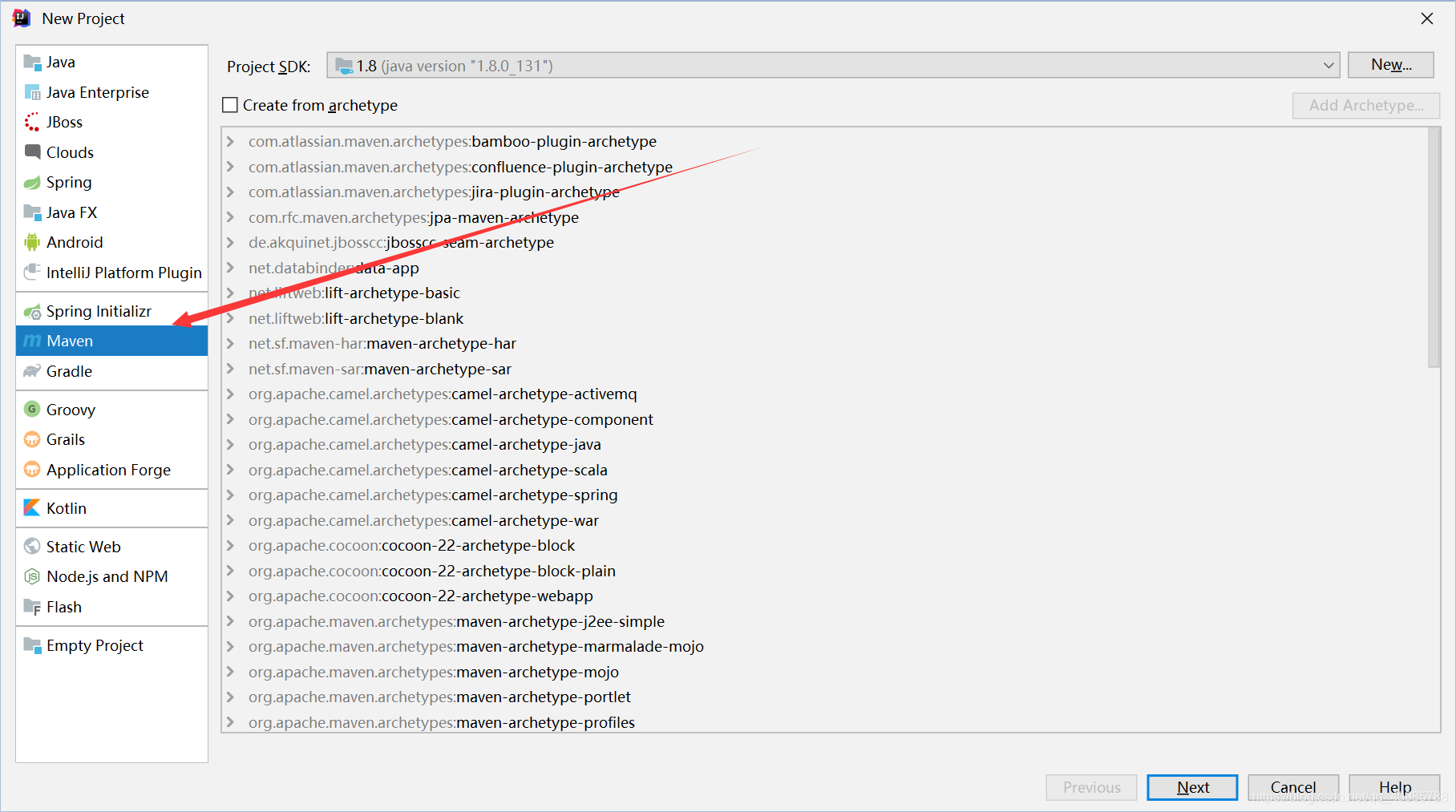The height and width of the screenshot is (812, 1456).
Task: Select the Node.js and NPM icon
Action: point(32,576)
